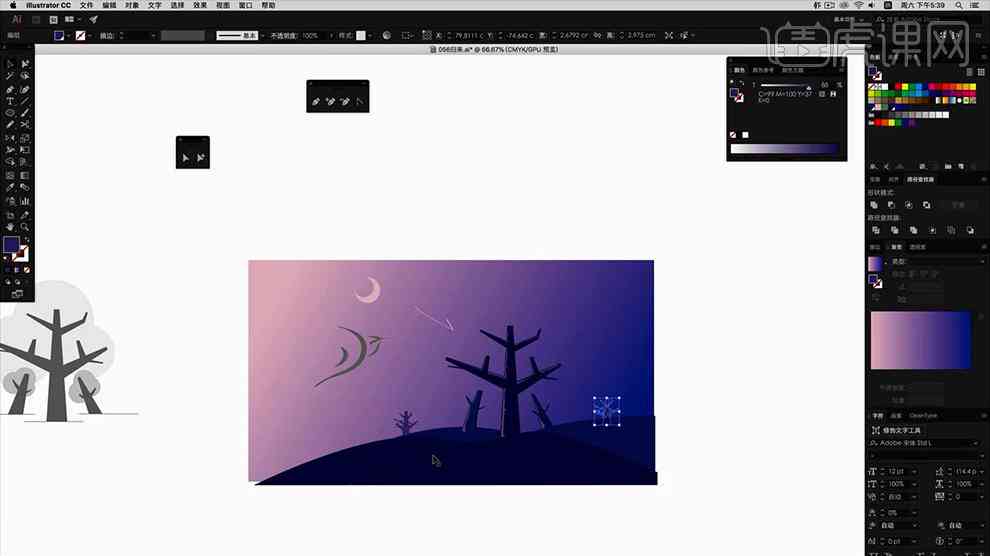This screenshot has height=556, width=990.
Task: Click the Crop pathfinder icon
Action: click(933, 230)
